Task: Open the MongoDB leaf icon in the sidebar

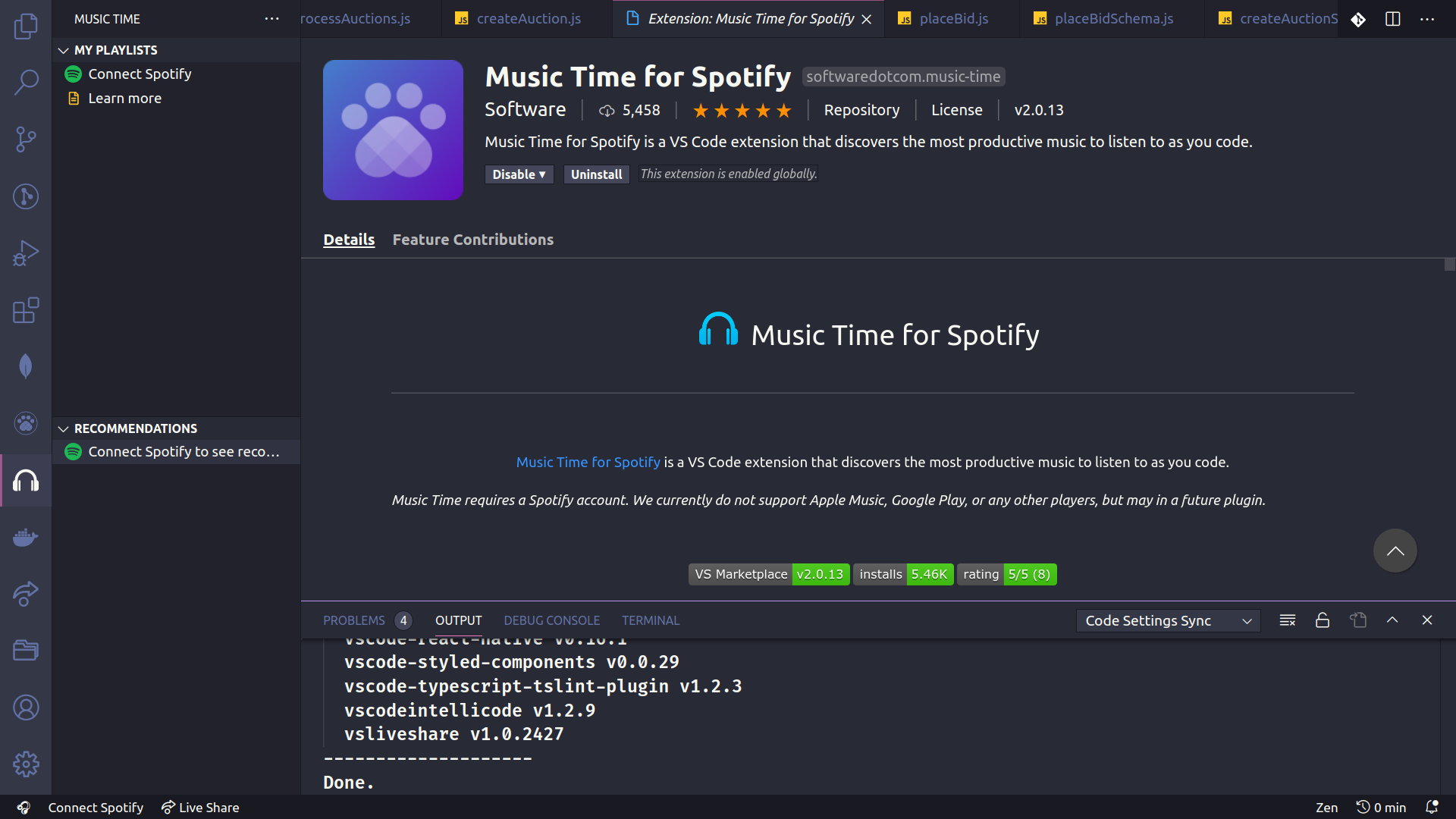Action: (26, 366)
